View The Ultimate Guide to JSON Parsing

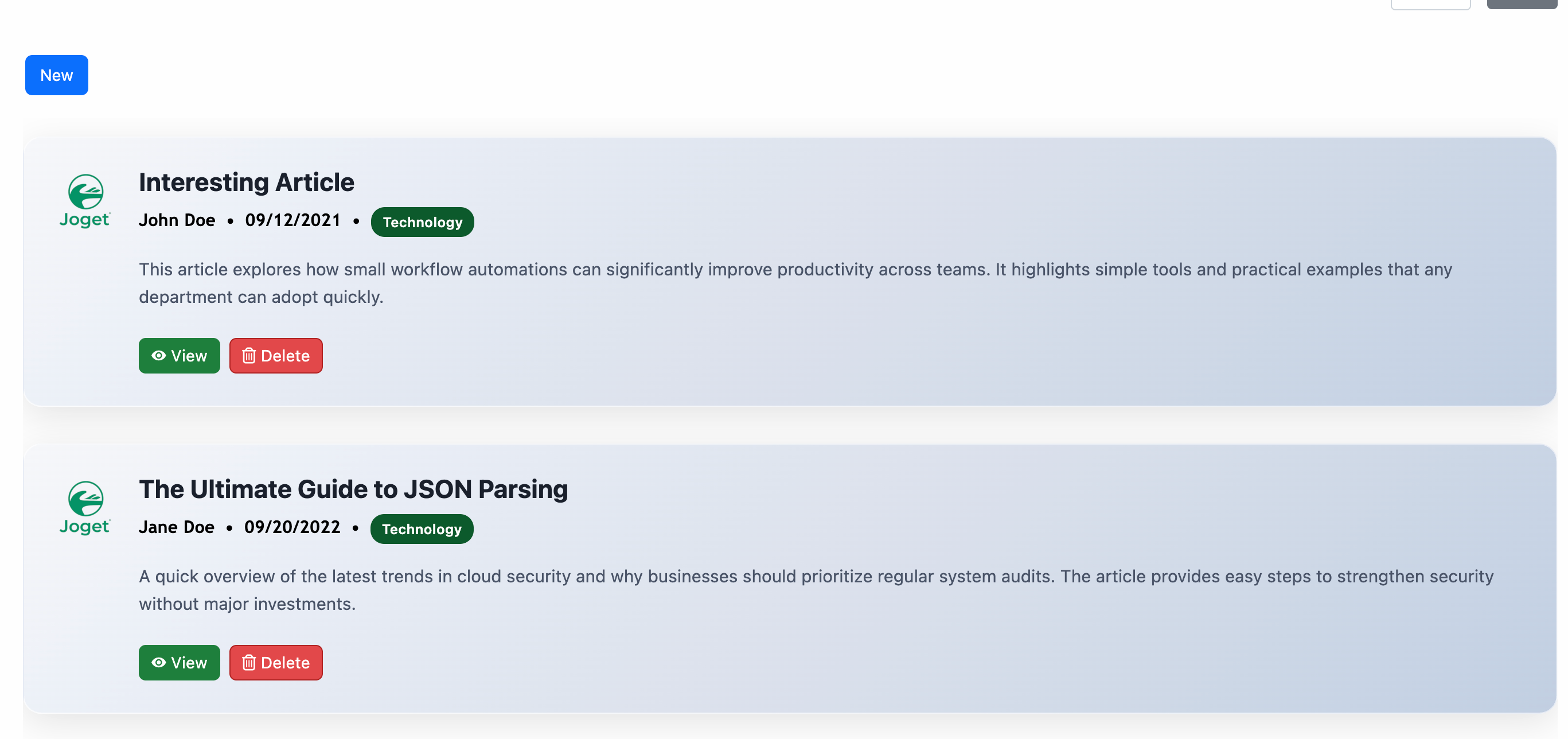point(180,662)
